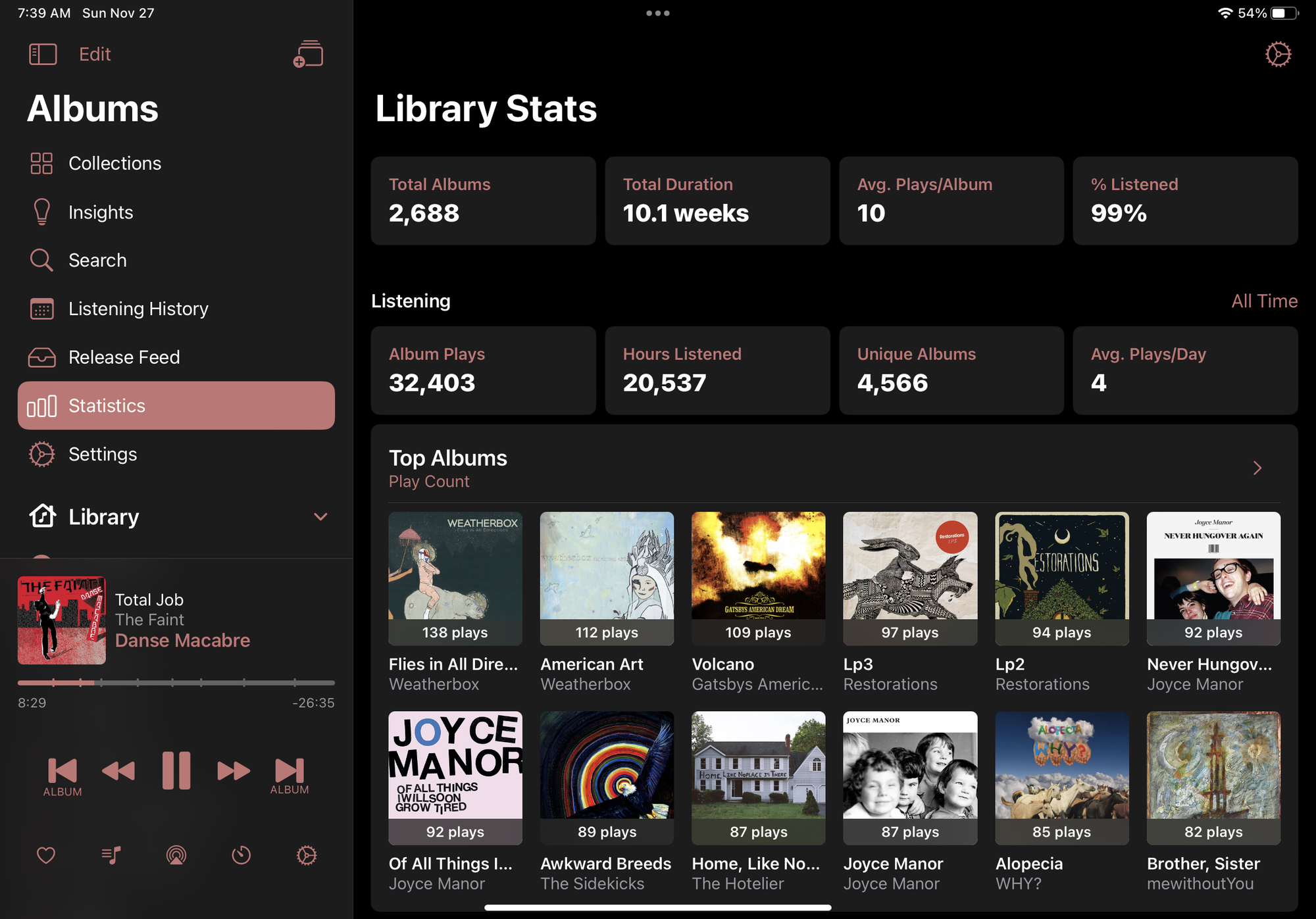Click the Edit button

[x=95, y=54]
